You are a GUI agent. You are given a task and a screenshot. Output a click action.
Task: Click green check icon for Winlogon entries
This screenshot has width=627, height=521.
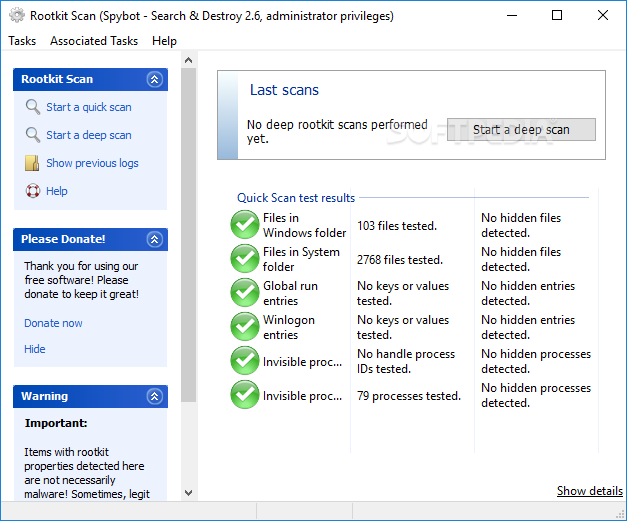point(245,327)
